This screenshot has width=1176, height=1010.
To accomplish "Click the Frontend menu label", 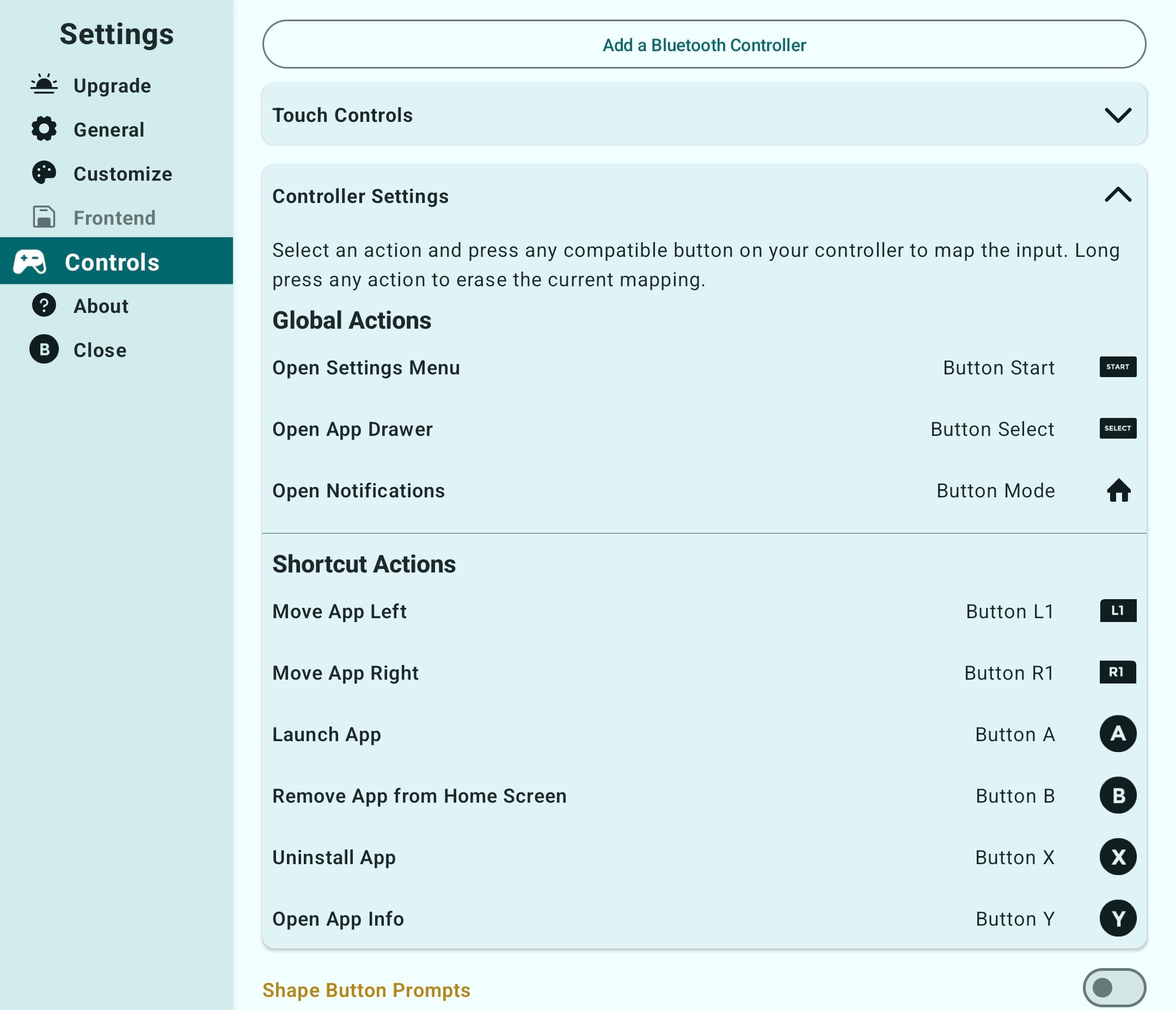I will pyautogui.click(x=115, y=218).
